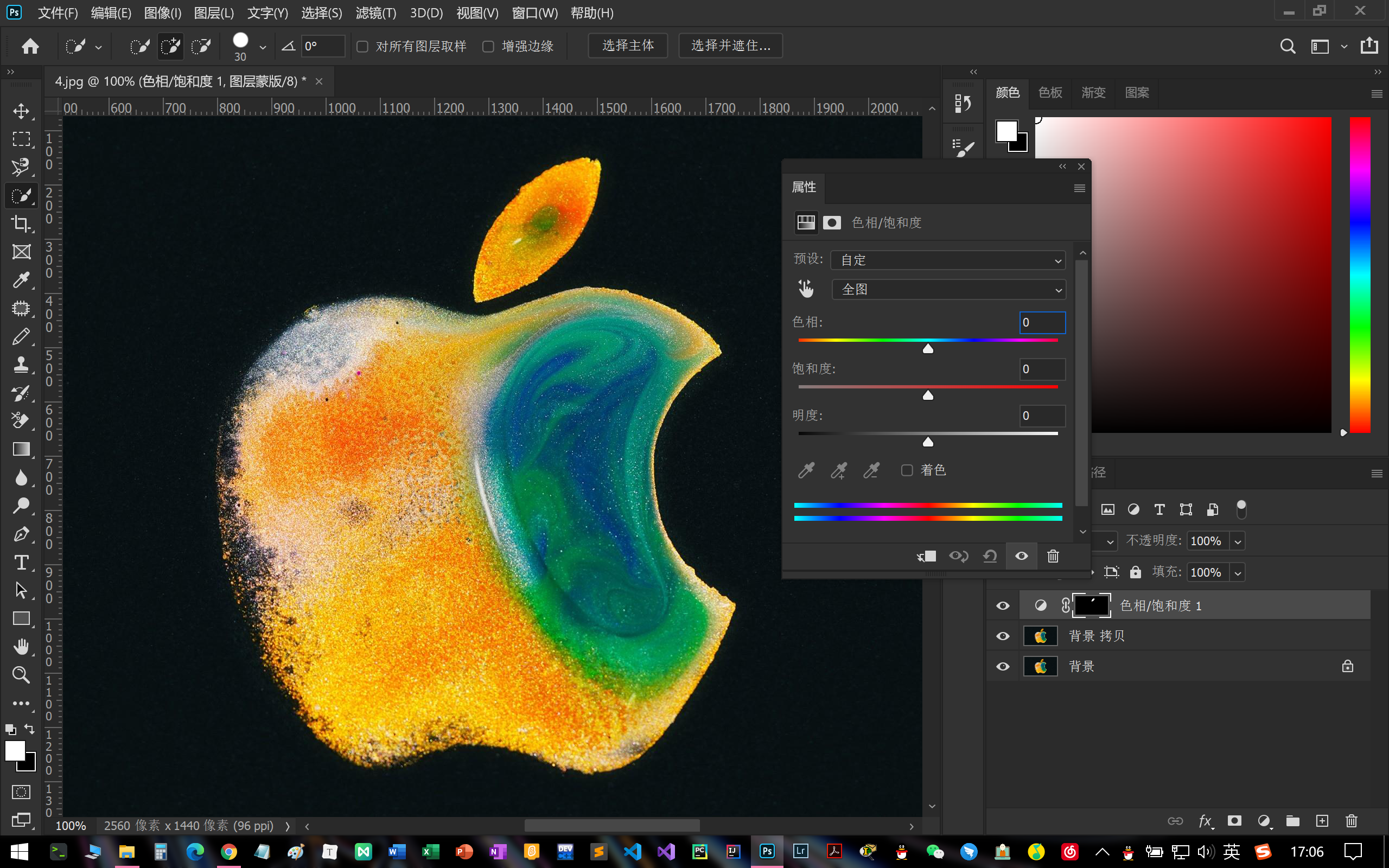Click the on-image adjustment hand tool
Viewport: 1389px width, 868px height.
click(806, 289)
